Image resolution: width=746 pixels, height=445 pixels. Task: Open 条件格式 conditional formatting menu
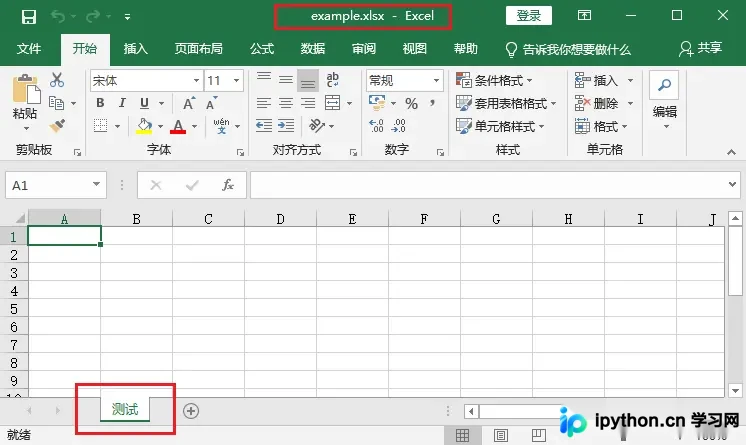coord(494,80)
